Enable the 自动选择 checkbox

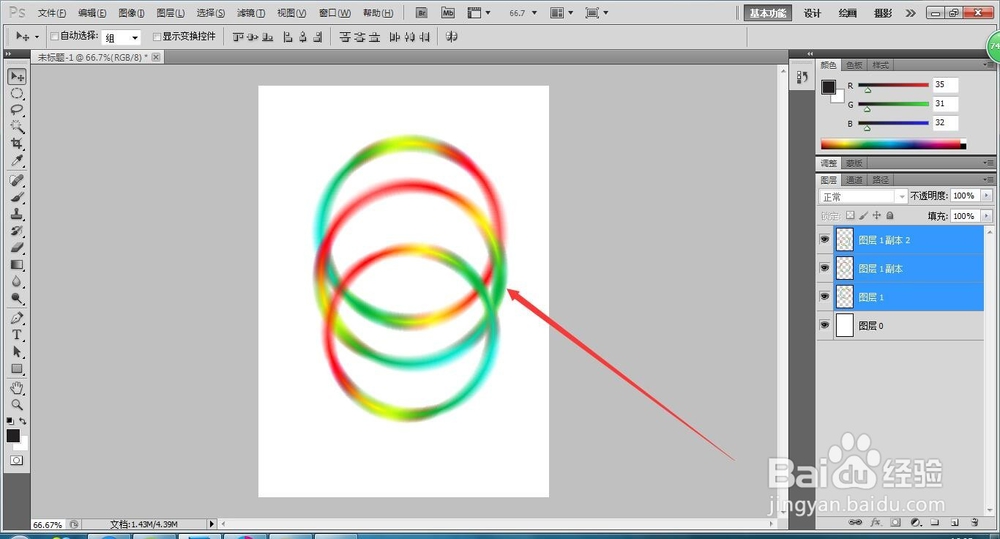(54, 36)
